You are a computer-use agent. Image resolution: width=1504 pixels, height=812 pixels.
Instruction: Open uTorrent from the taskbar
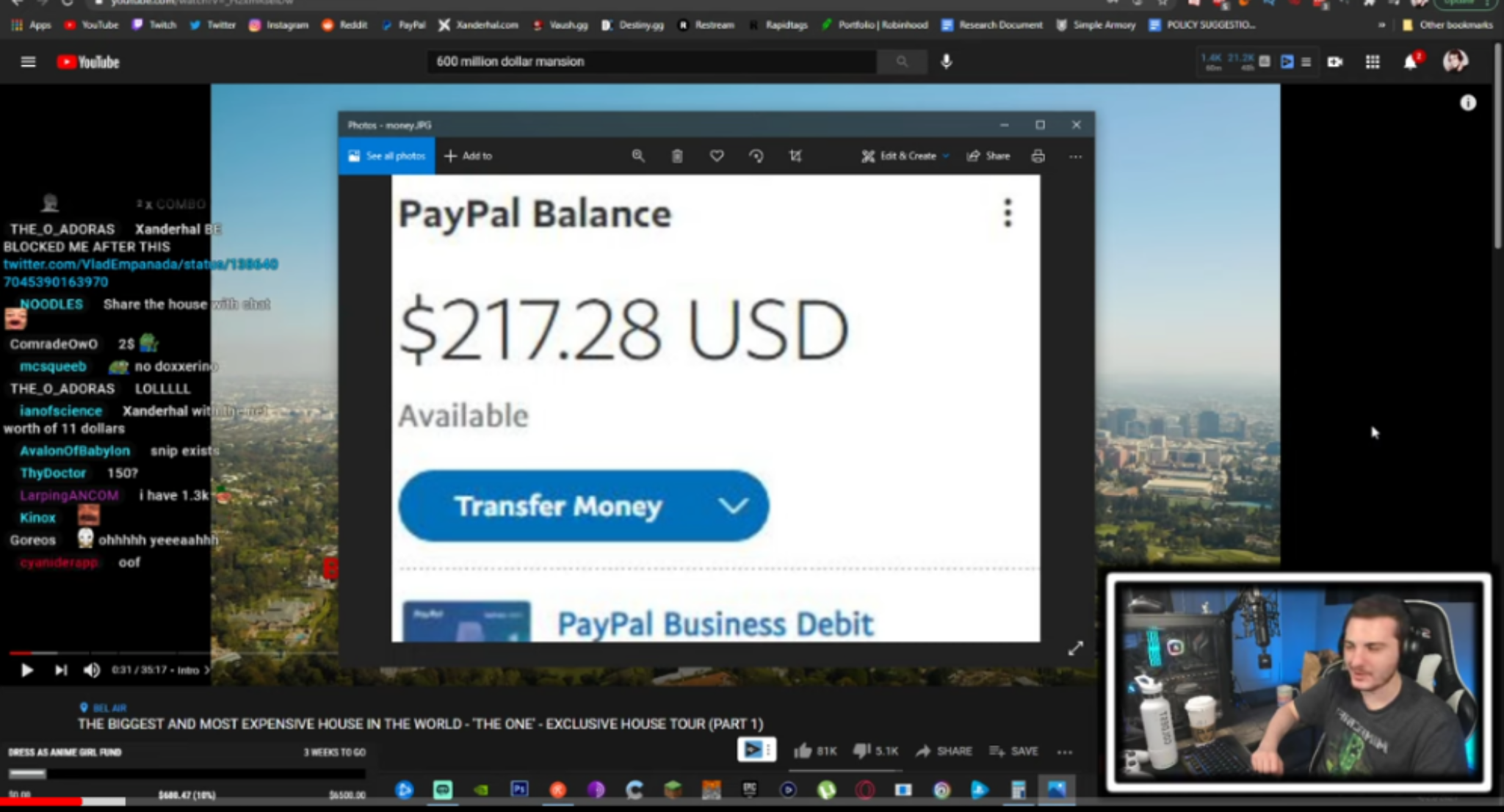pyautogui.click(x=827, y=789)
